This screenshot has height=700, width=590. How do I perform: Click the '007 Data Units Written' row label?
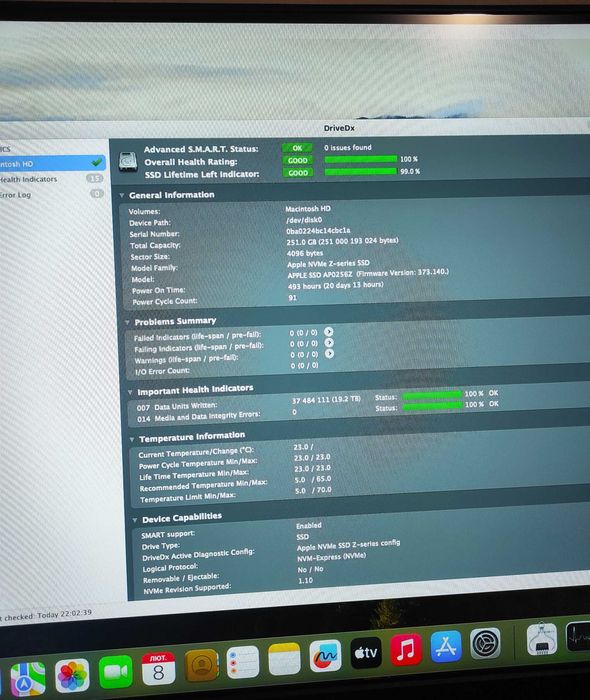177,406
